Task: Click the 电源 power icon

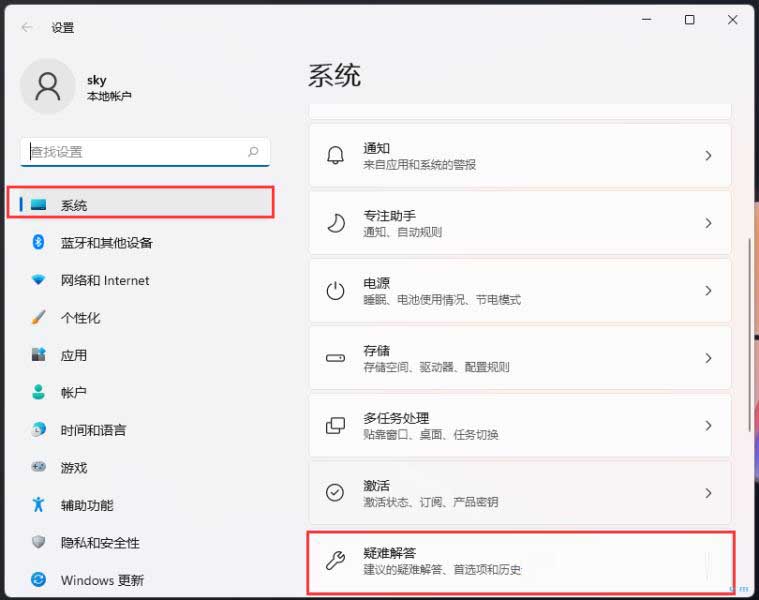Action: [335, 291]
